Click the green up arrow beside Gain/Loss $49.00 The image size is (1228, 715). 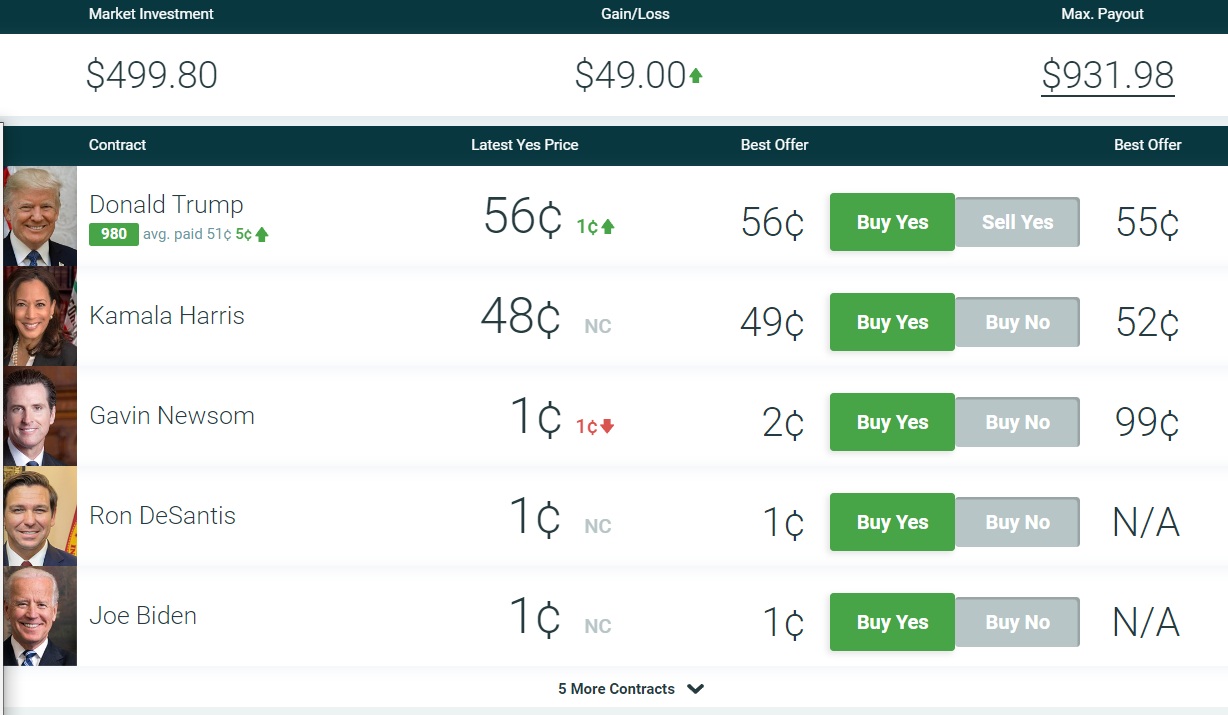pos(696,75)
